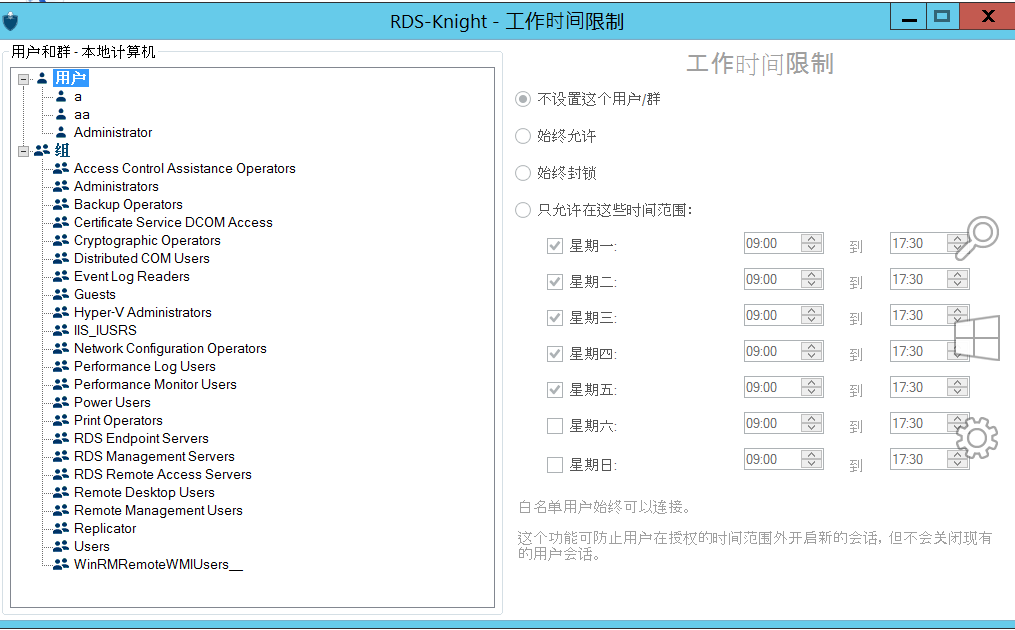Select the 不设置这个用户/群 radio option
The image size is (1015, 630).
(522, 99)
